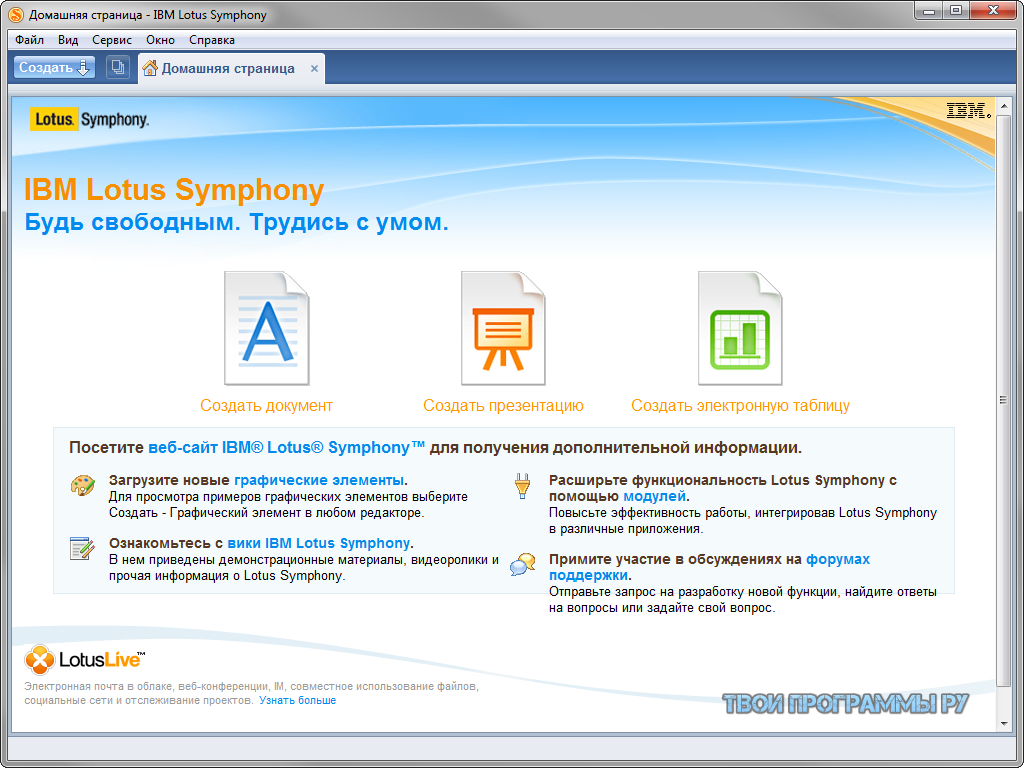Click the Узнать больше link
This screenshot has width=1024, height=768.
pos(298,700)
